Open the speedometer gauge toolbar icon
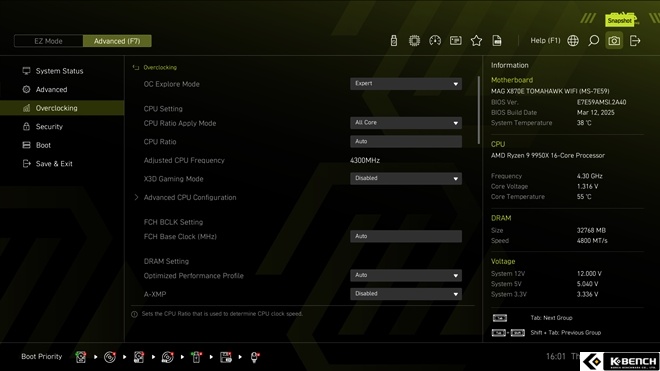660x371 pixels. click(435, 41)
